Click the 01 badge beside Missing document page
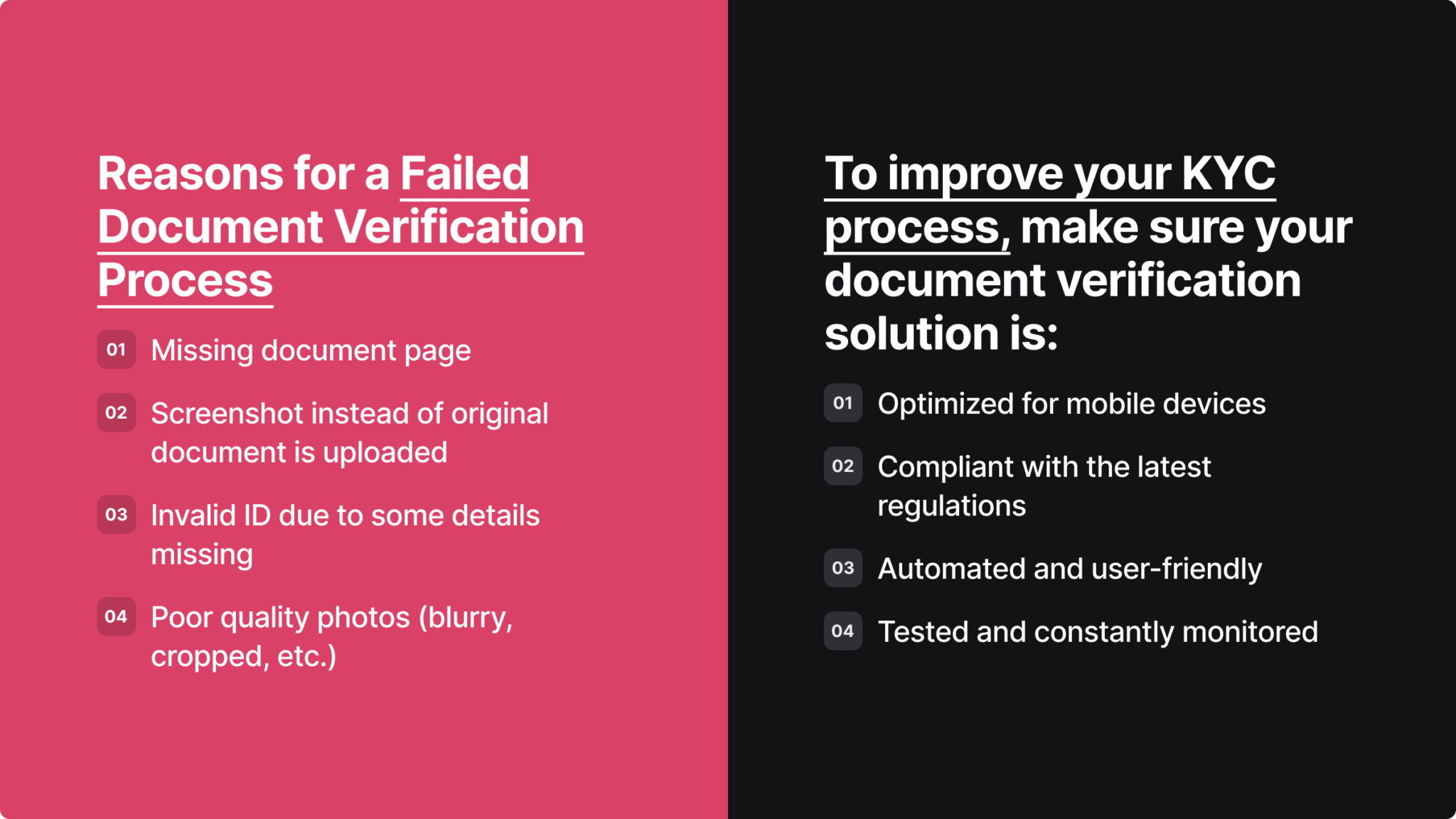 click(x=117, y=350)
